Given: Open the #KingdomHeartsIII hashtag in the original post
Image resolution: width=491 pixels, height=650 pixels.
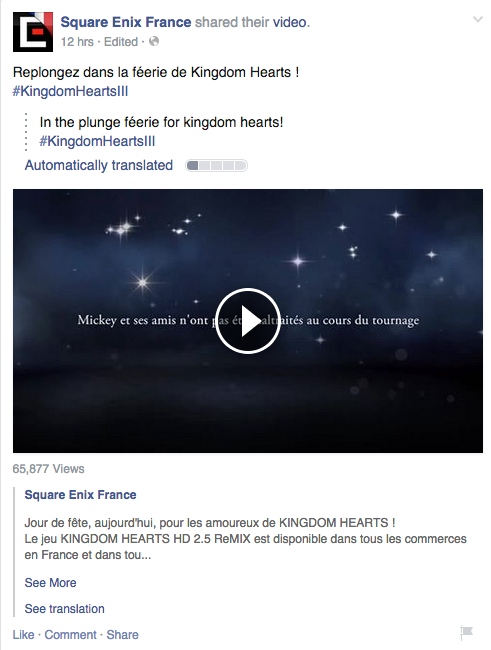Looking at the screenshot, I should click(x=70, y=91).
